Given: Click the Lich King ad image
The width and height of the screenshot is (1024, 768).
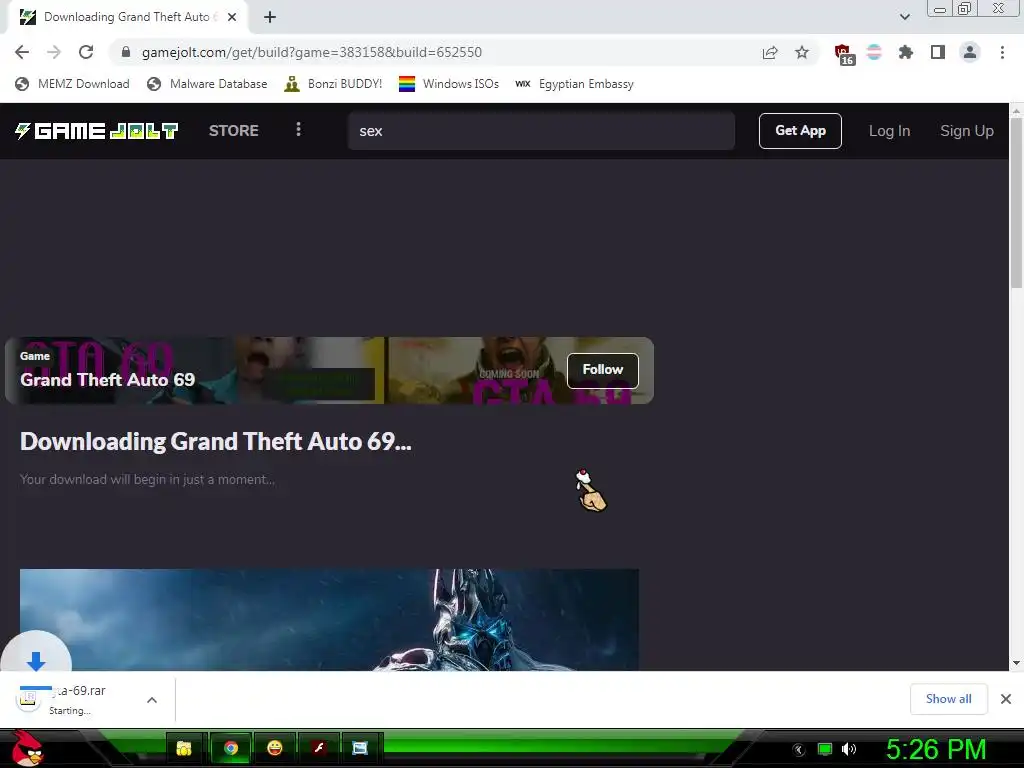Looking at the screenshot, I should coord(329,619).
